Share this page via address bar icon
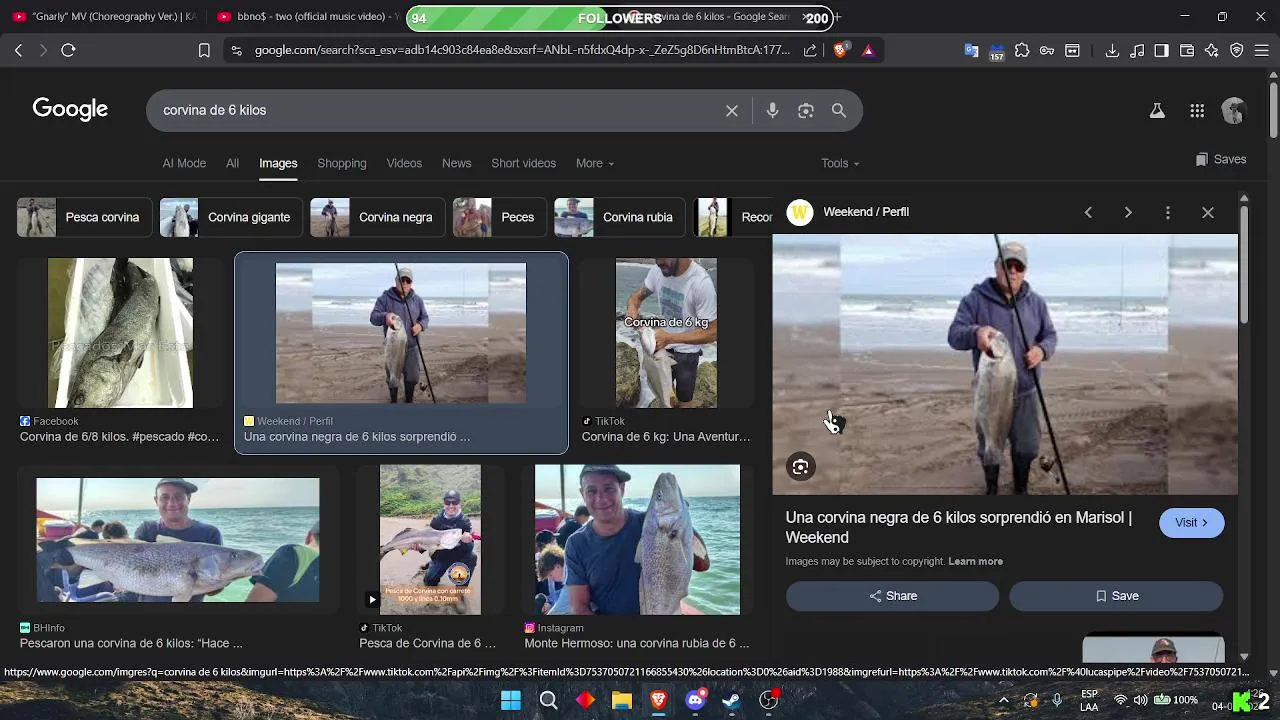Screen dimensions: 1280x720 click(x=810, y=50)
